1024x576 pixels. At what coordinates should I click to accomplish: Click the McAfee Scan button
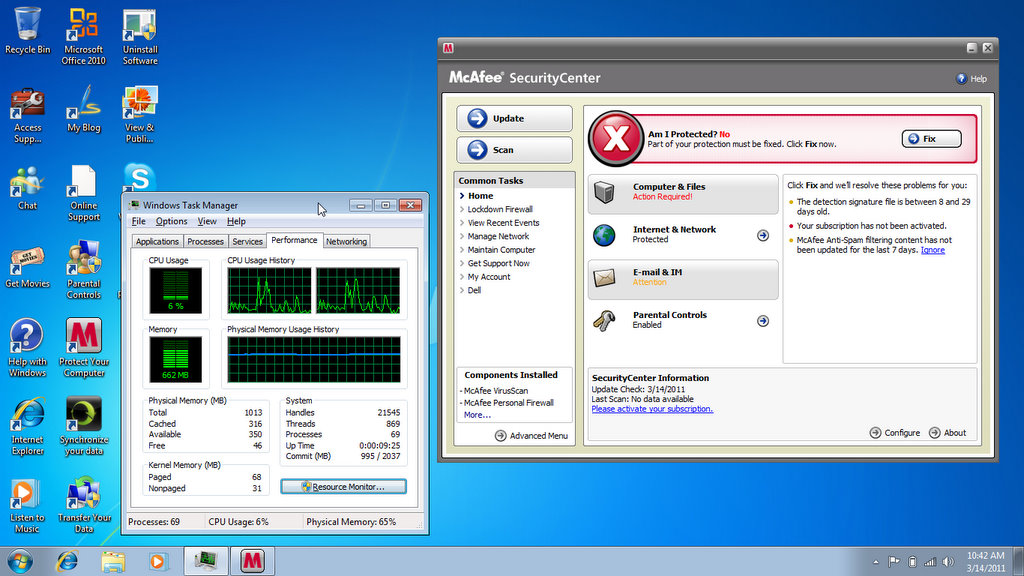[x=515, y=150]
